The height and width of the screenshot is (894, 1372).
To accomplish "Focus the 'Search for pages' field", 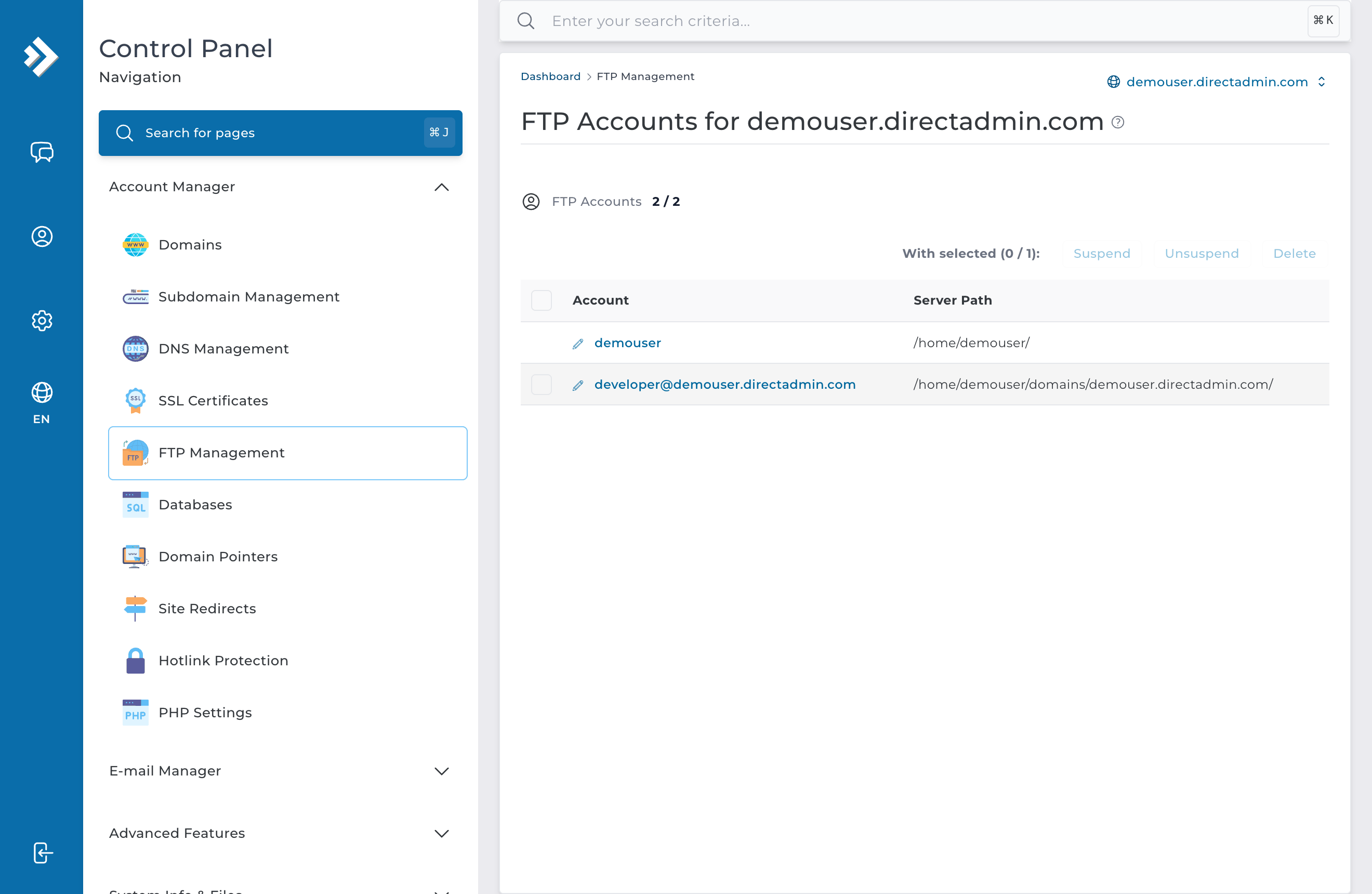I will (x=280, y=133).
